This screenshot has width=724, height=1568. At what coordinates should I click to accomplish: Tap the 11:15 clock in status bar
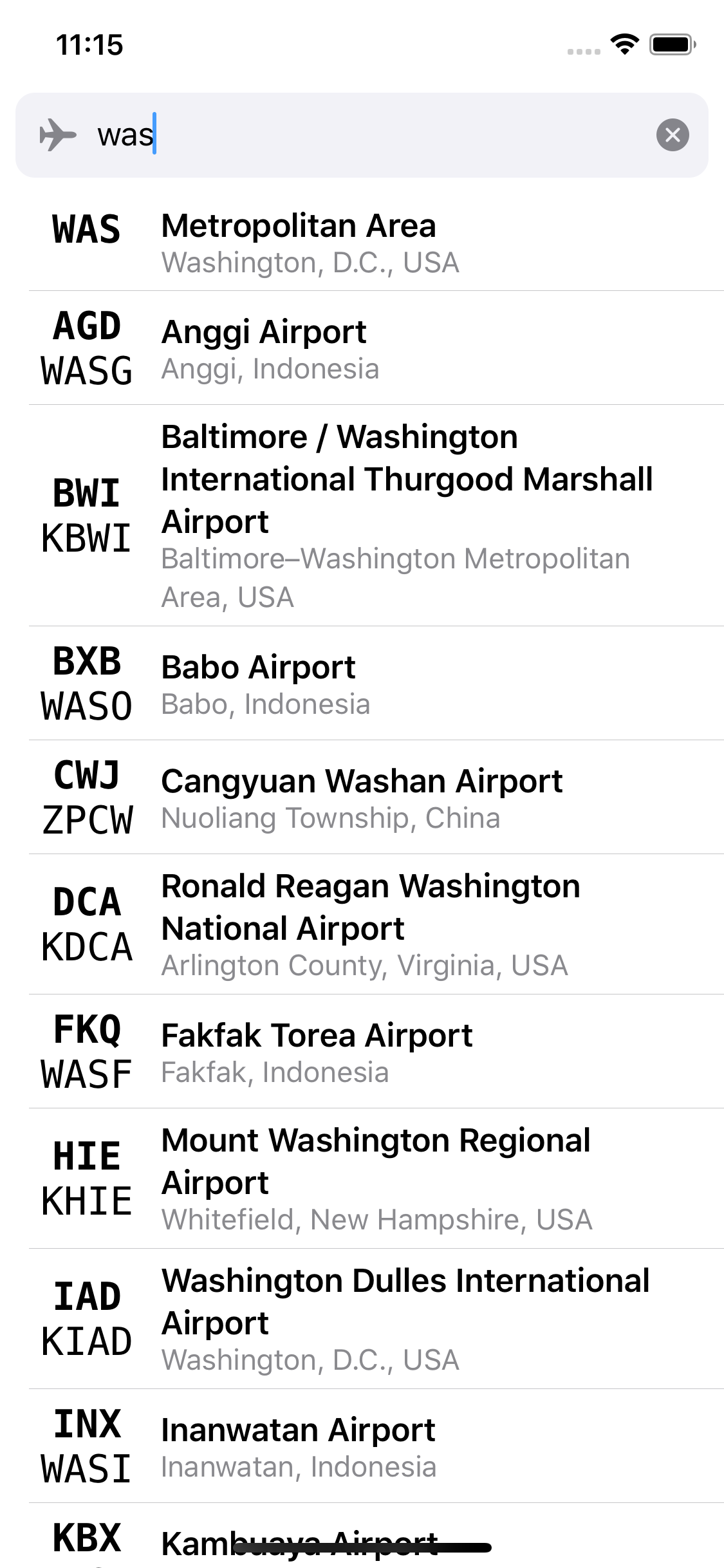(x=89, y=45)
